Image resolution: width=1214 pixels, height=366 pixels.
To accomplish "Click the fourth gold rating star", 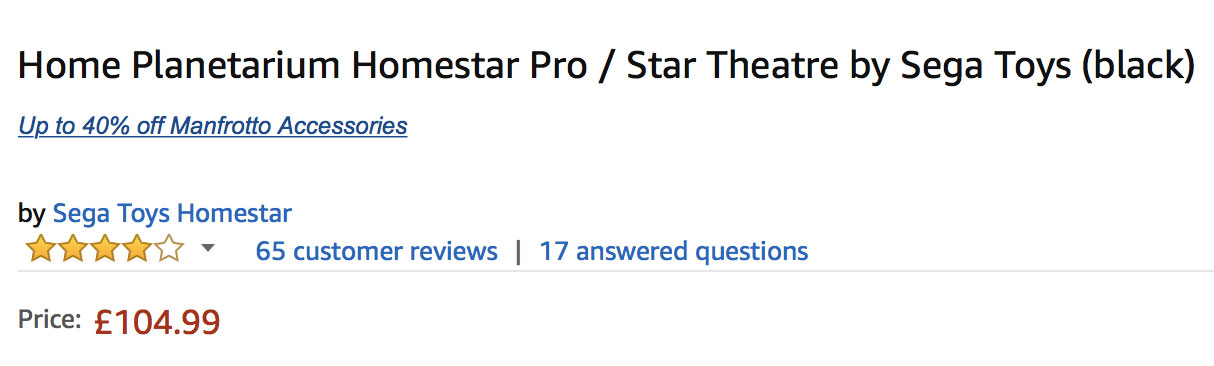I will click(x=138, y=249).
